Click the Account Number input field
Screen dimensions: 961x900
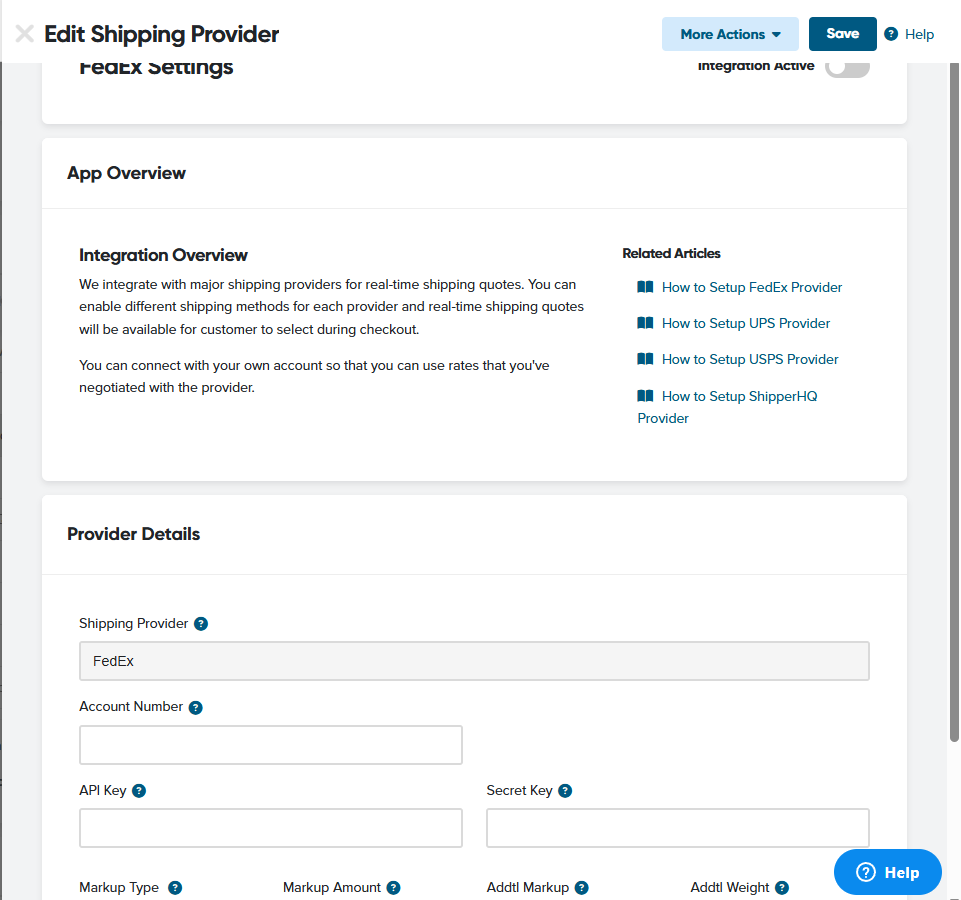click(x=271, y=745)
